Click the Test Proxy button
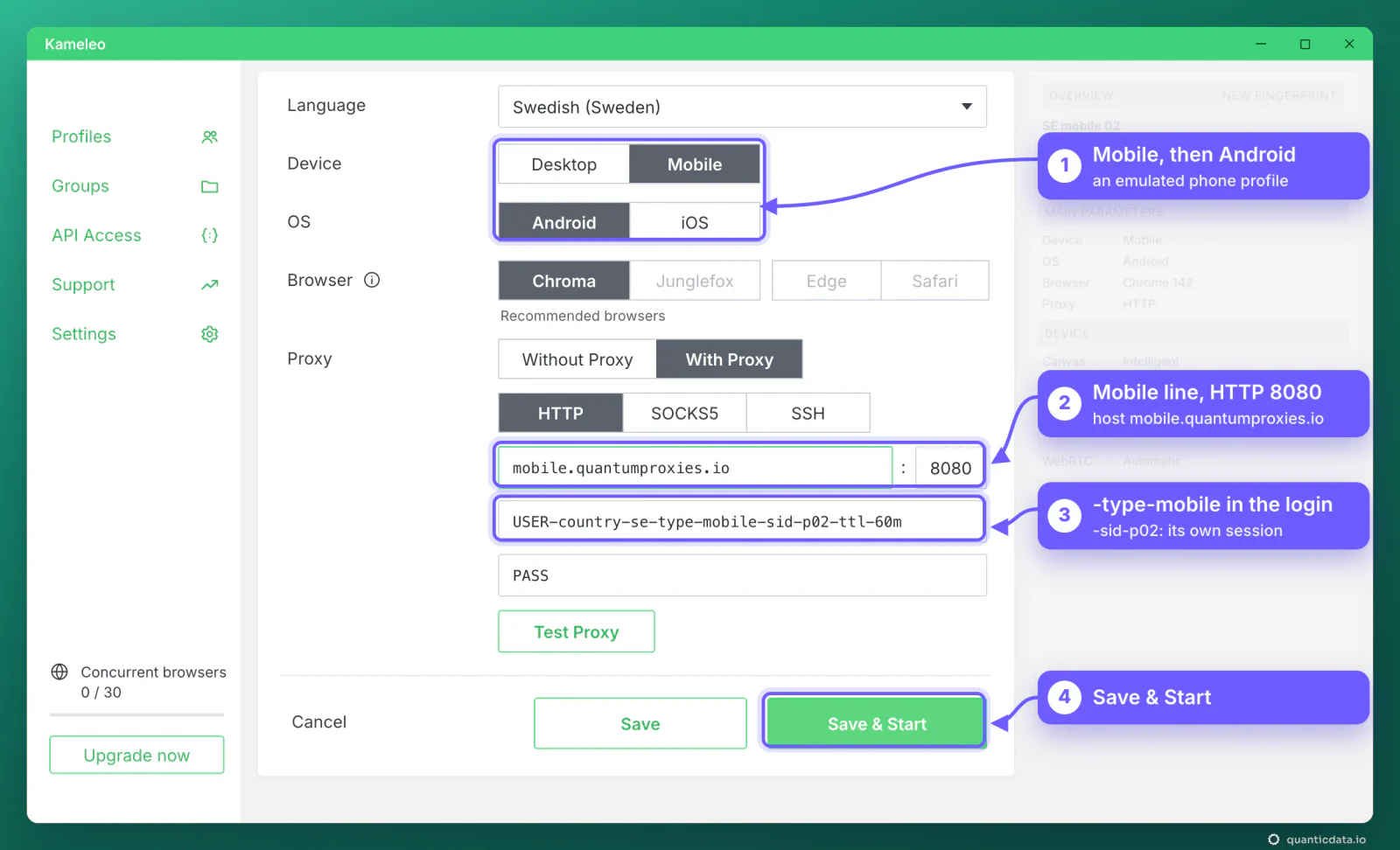 (577, 631)
